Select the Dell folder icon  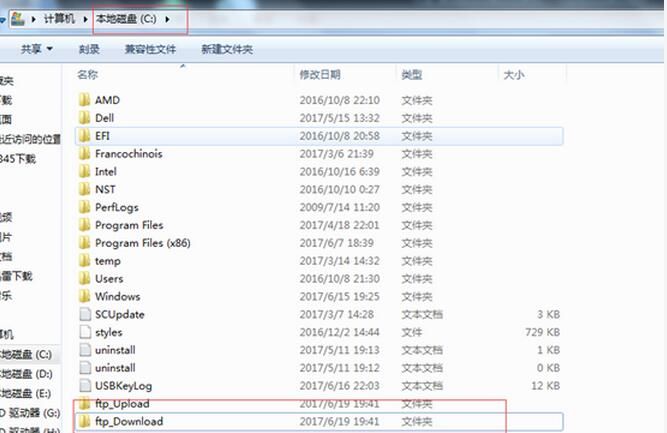(84, 118)
